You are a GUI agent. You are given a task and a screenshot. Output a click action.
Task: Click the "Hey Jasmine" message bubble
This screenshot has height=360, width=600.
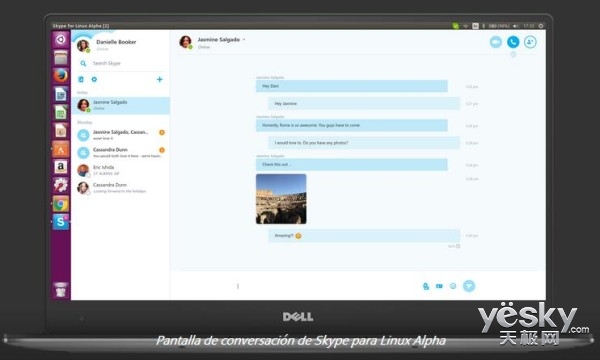point(364,103)
